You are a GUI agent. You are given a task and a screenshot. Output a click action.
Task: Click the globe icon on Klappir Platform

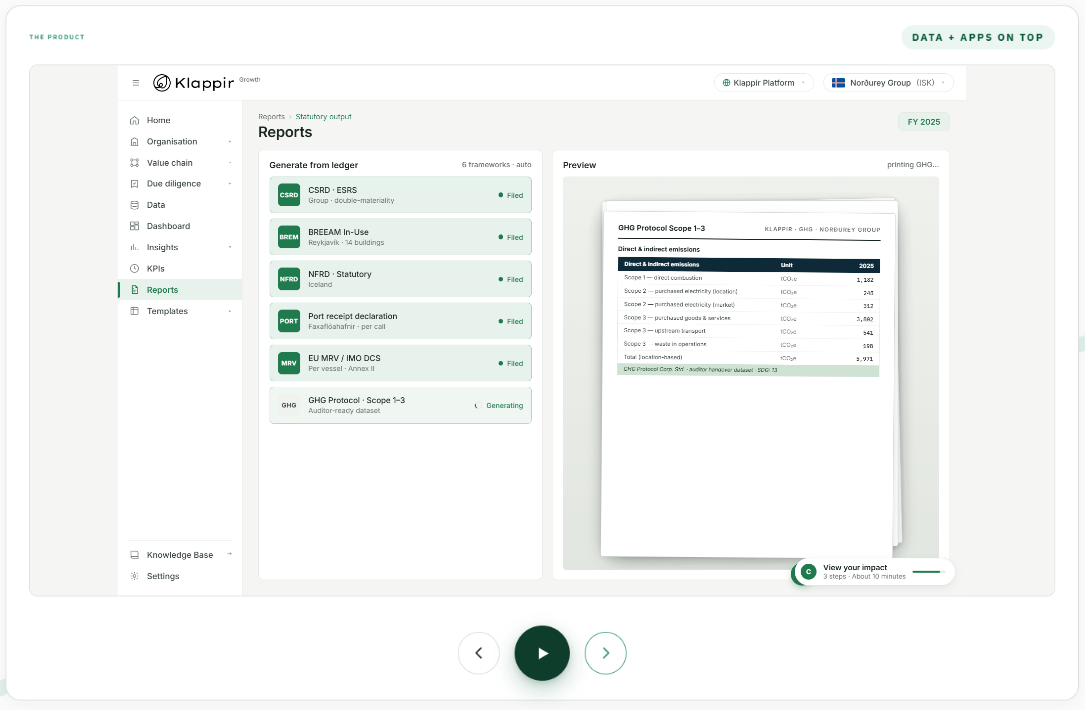(727, 83)
